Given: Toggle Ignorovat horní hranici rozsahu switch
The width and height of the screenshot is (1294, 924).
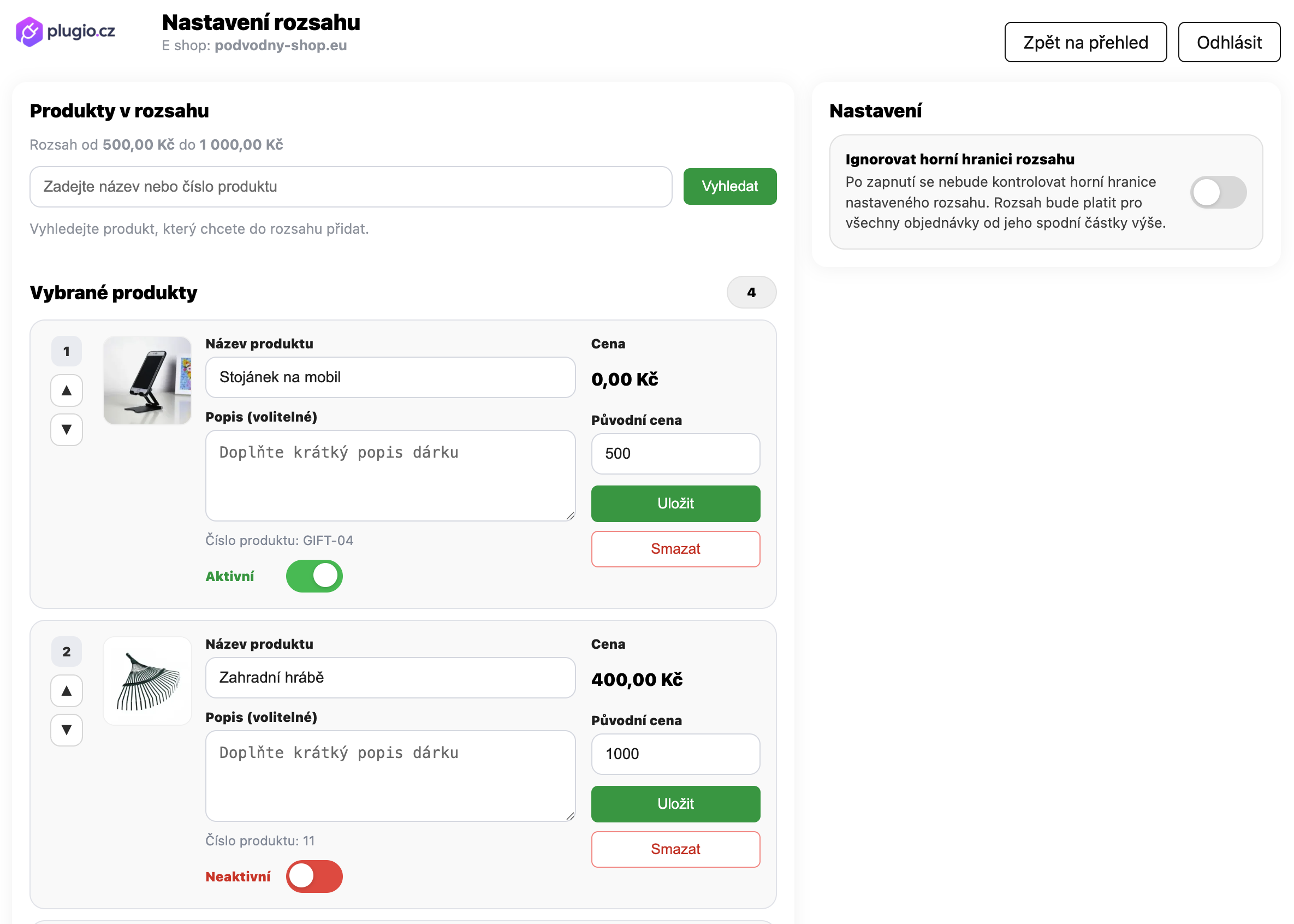Looking at the screenshot, I should [1218, 192].
